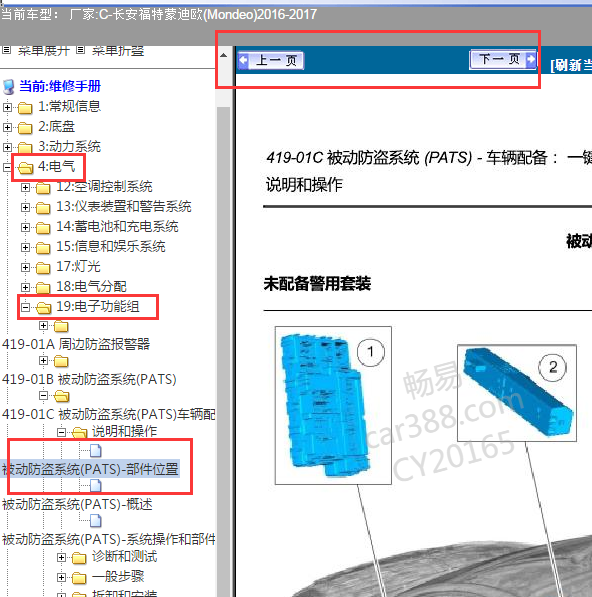This screenshot has width=592, height=597.
Task: Click folder icon of 3:动力系统
Action: coord(25,147)
